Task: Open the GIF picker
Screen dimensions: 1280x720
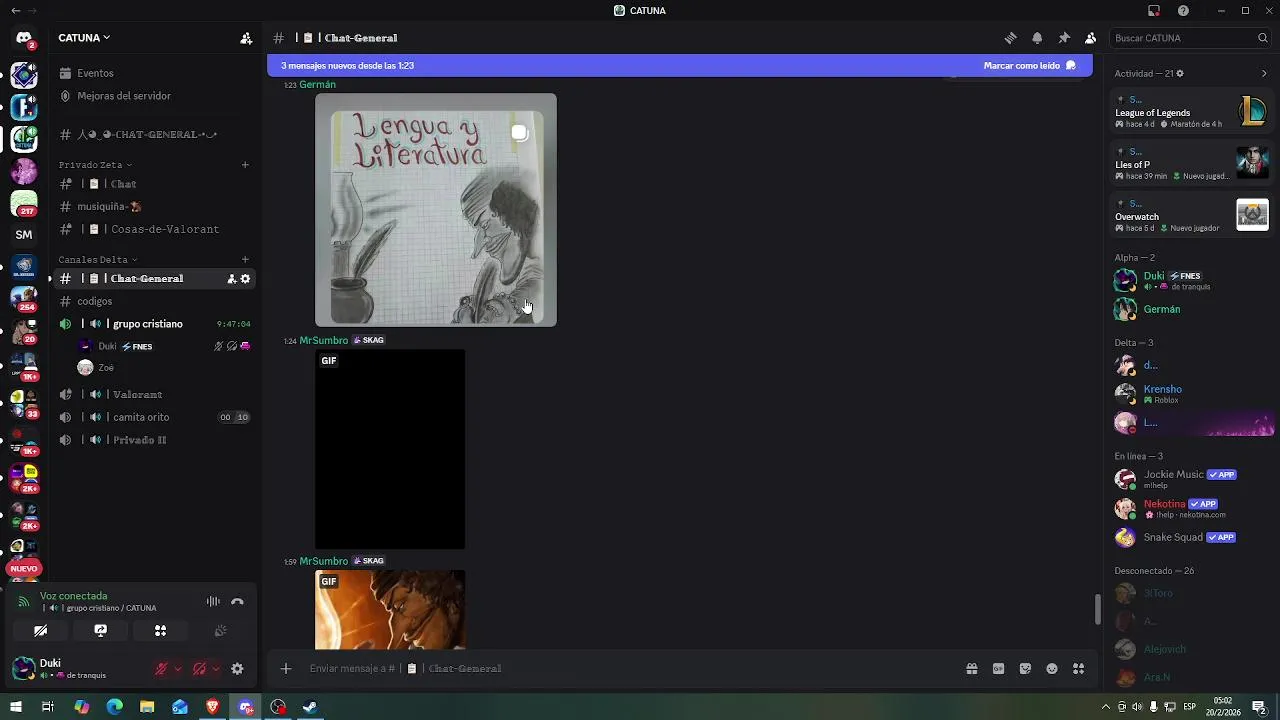Action: pos(998,669)
